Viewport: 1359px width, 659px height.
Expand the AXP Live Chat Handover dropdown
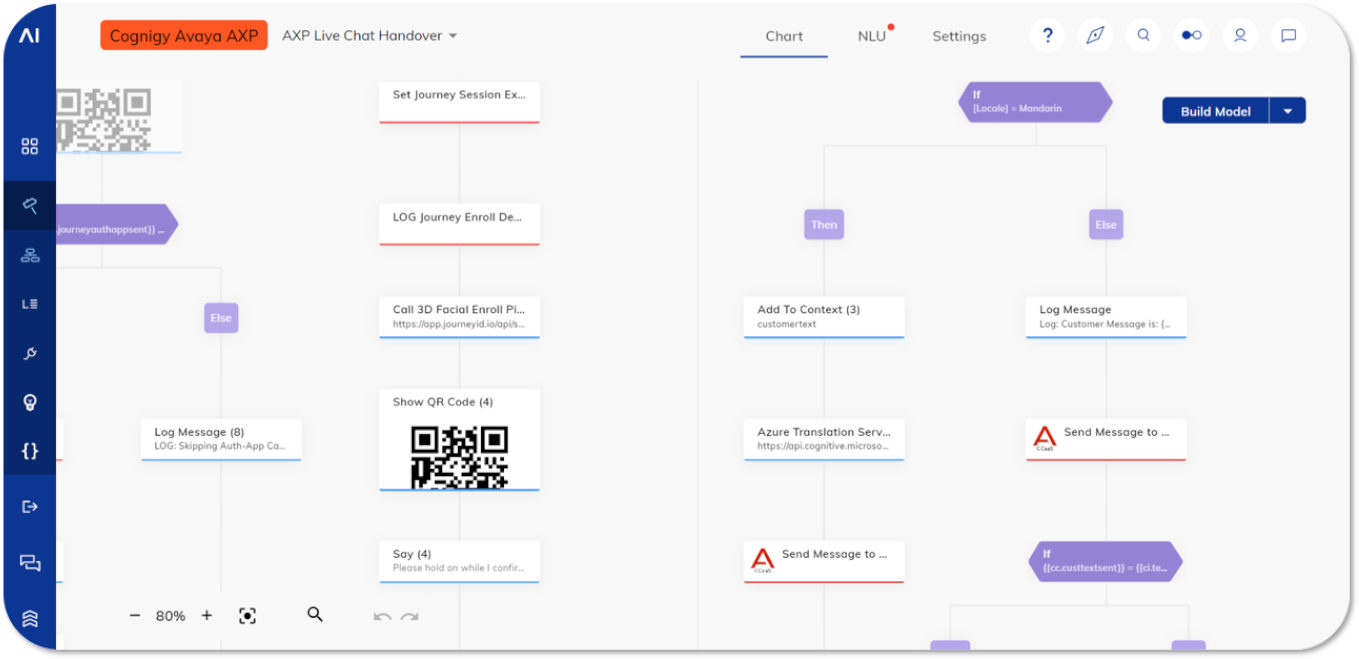coord(452,35)
